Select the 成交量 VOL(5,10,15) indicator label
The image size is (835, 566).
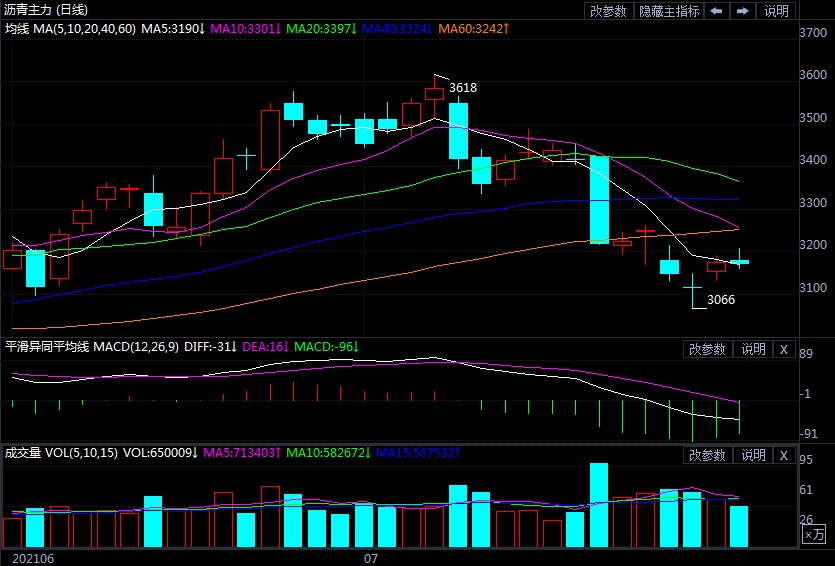click(61, 454)
